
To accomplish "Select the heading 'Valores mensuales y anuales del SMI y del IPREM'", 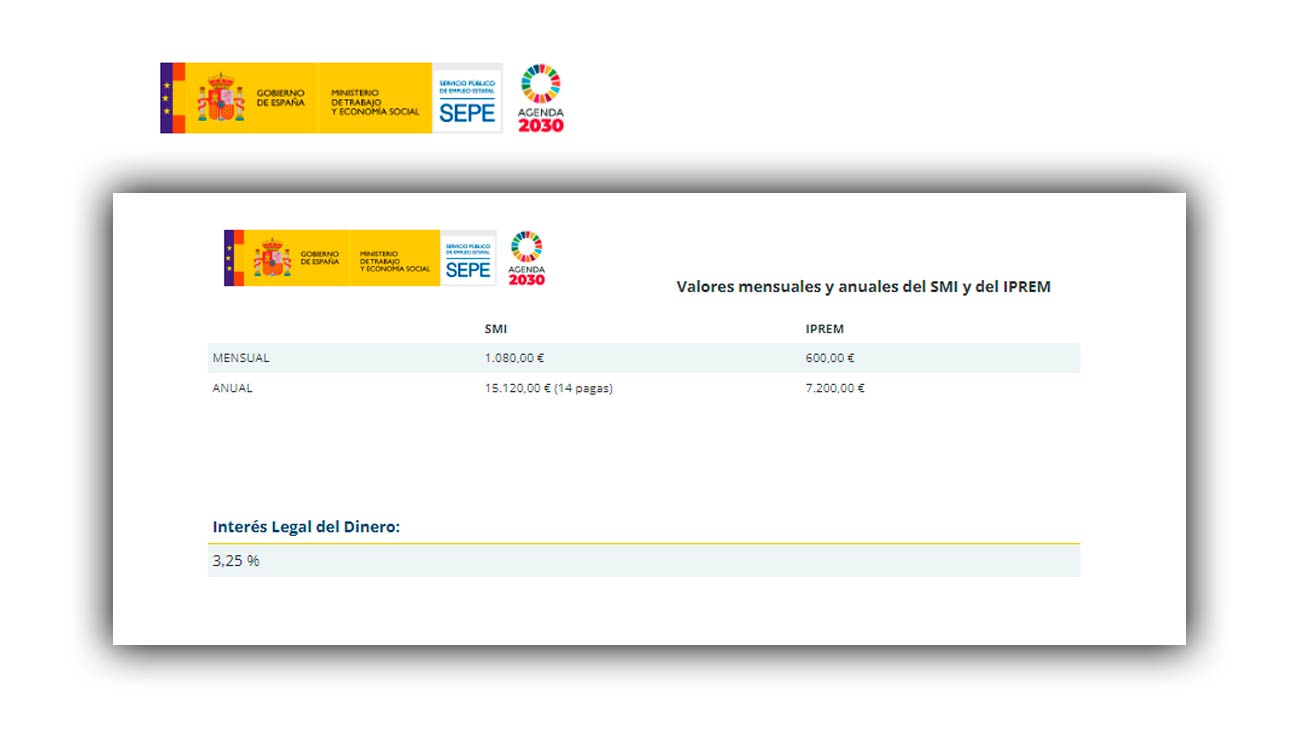I will (863, 287).
